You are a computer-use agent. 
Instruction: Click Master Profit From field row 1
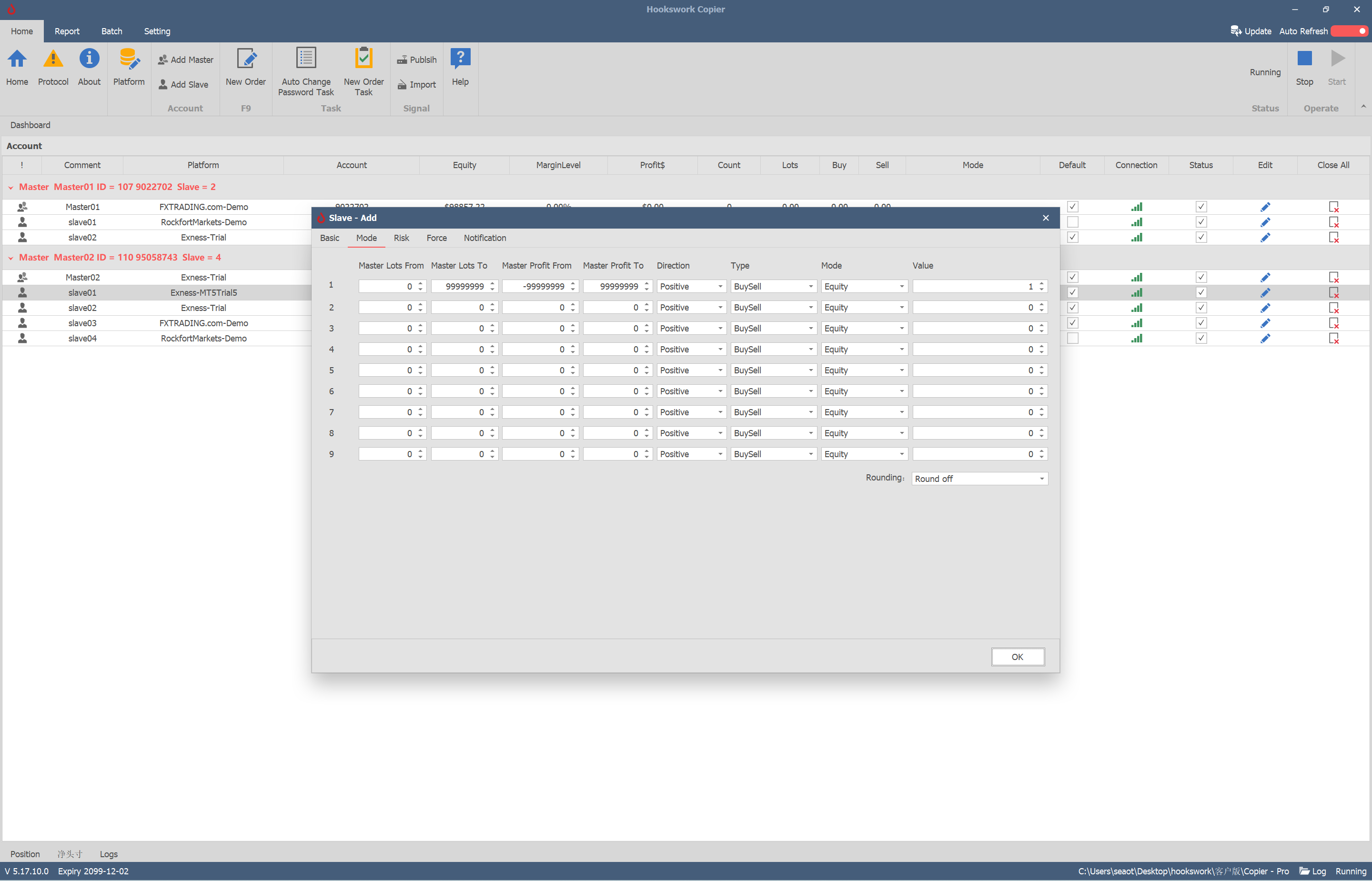pos(540,287)
